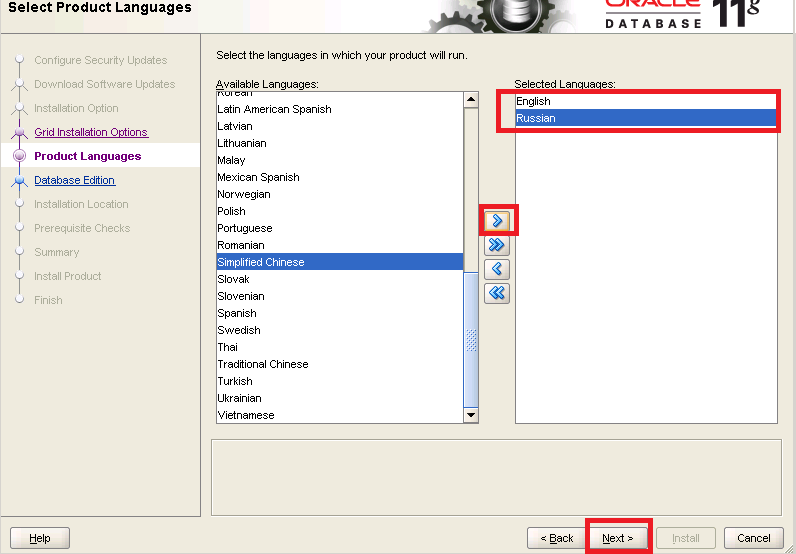The height and width of the screenshot is (554, 796).
Task: Select Lithuanian in Available Languages
Action: (x=340, y=143)
